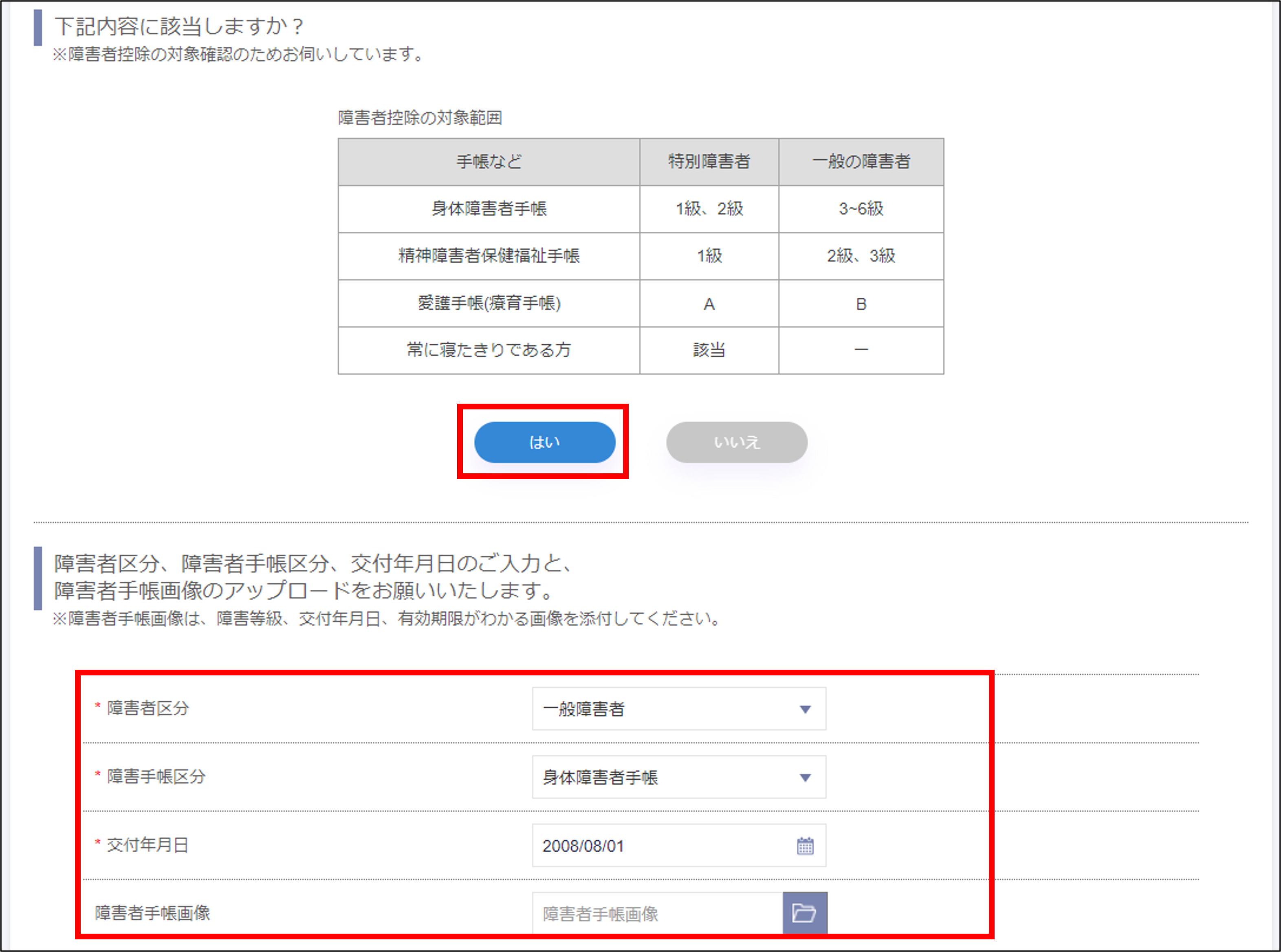This screenshot has width=1281, height=952.
Task: Click the B cell in 愛護手帳 row
Action: pyautogui.click(x=861, y=304)
